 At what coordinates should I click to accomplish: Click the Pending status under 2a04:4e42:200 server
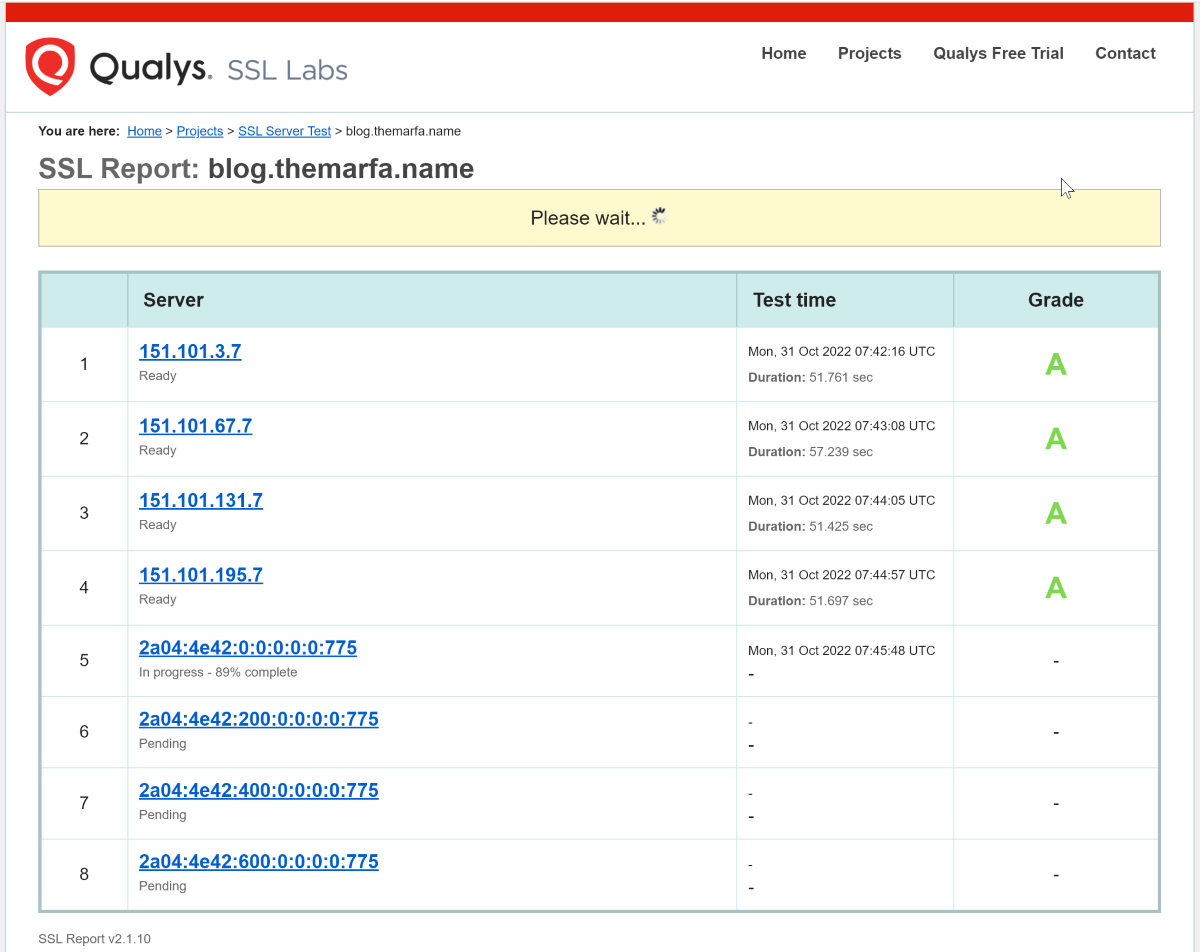coord(163,743)
